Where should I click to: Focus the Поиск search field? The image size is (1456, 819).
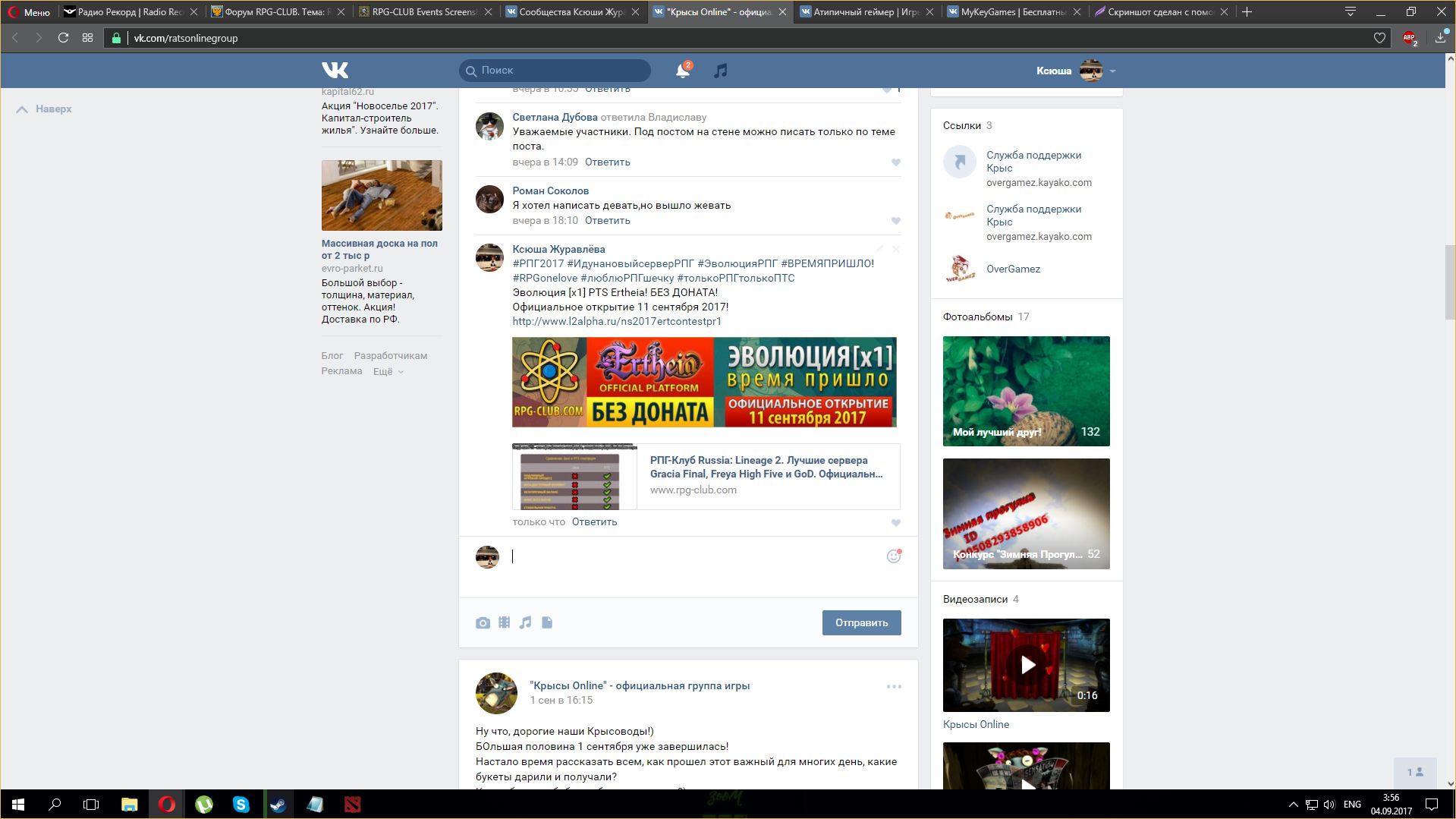click(555, 71)
